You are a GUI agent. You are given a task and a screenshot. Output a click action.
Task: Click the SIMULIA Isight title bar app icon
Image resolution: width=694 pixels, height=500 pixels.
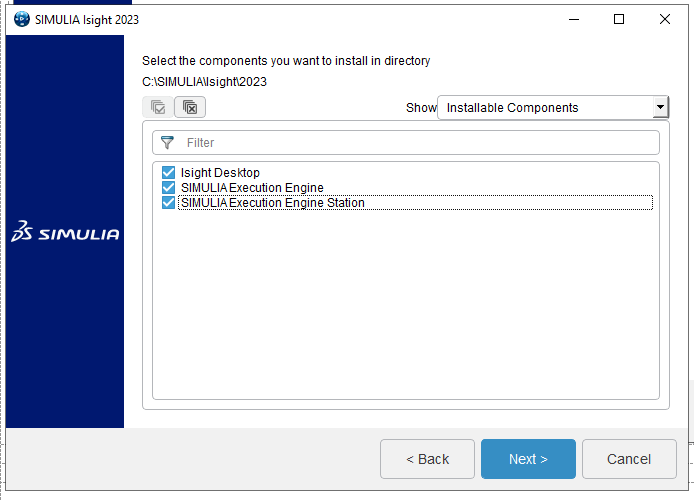(x=22, y=19)
